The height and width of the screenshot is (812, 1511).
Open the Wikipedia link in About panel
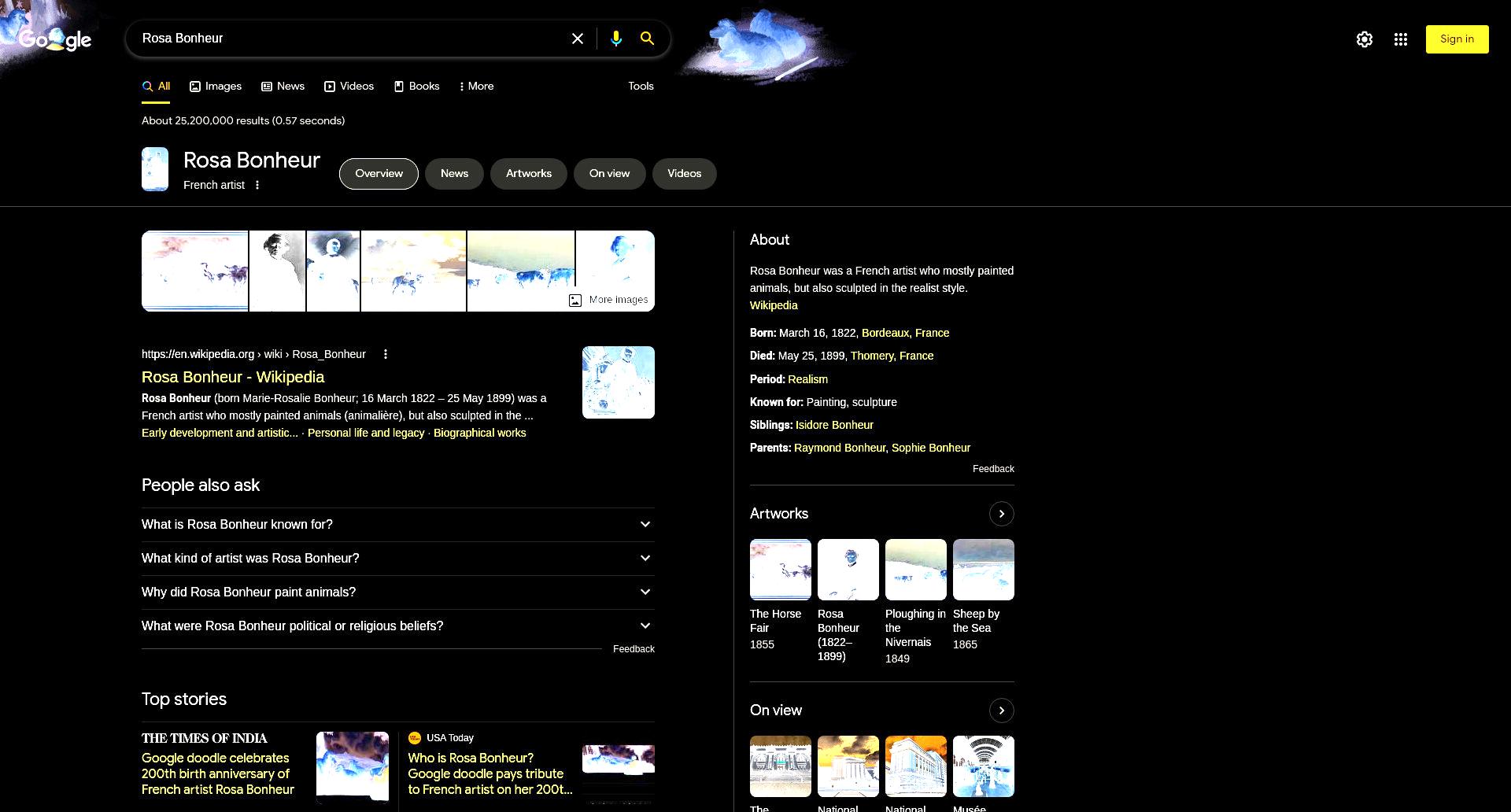click(774, 306)
